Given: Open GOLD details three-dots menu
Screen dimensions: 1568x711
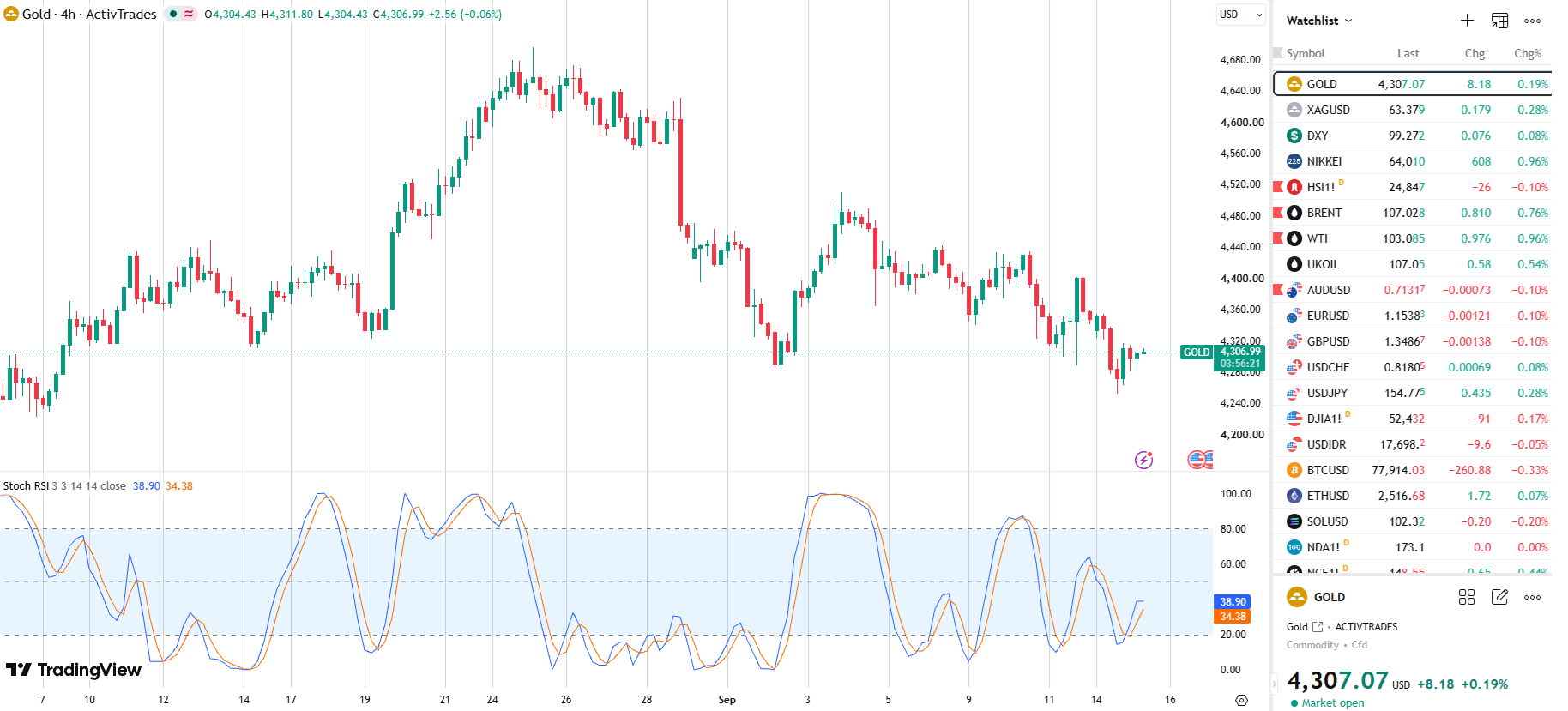Looking at the screenshot, I should (1533, 597).
